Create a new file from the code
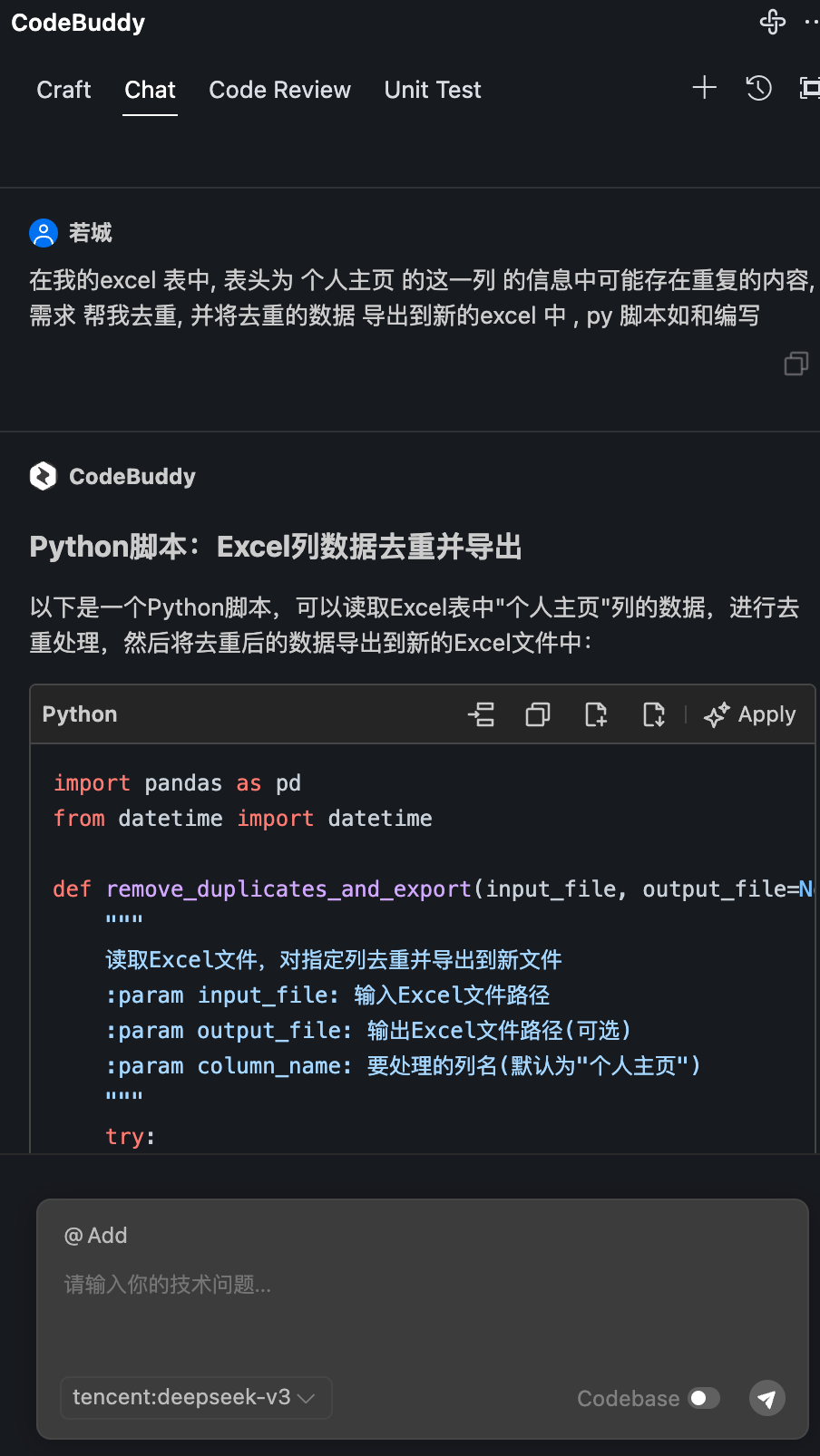820x1456 pixels. tap(595, 714)
